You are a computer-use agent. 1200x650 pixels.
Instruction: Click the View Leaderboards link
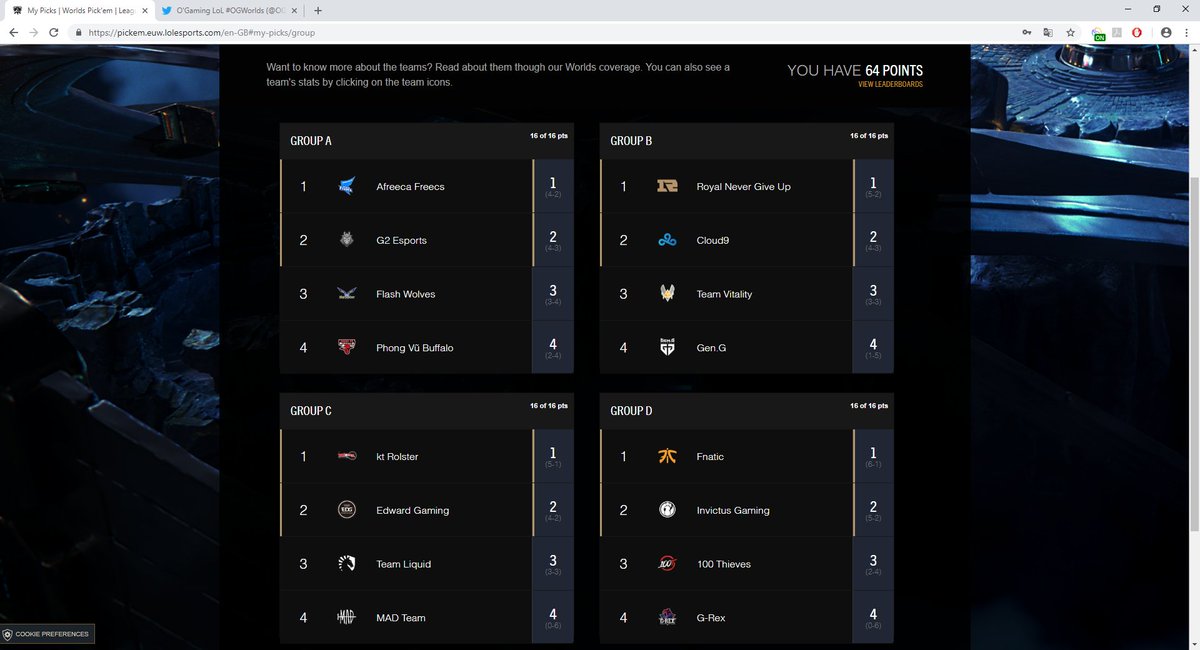pos(890,84)
